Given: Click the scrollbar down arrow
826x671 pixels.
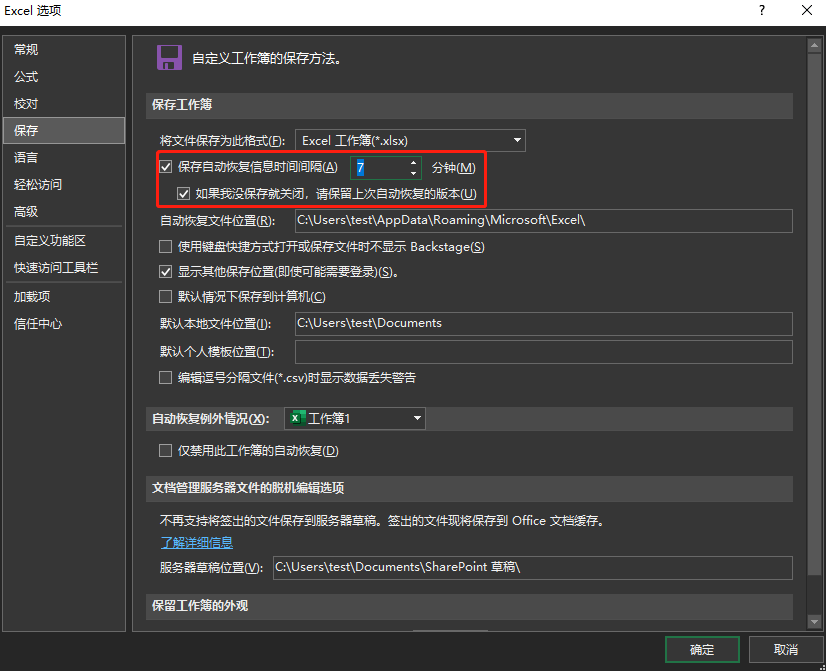Looking at the screenshot, I should [814, 621].
